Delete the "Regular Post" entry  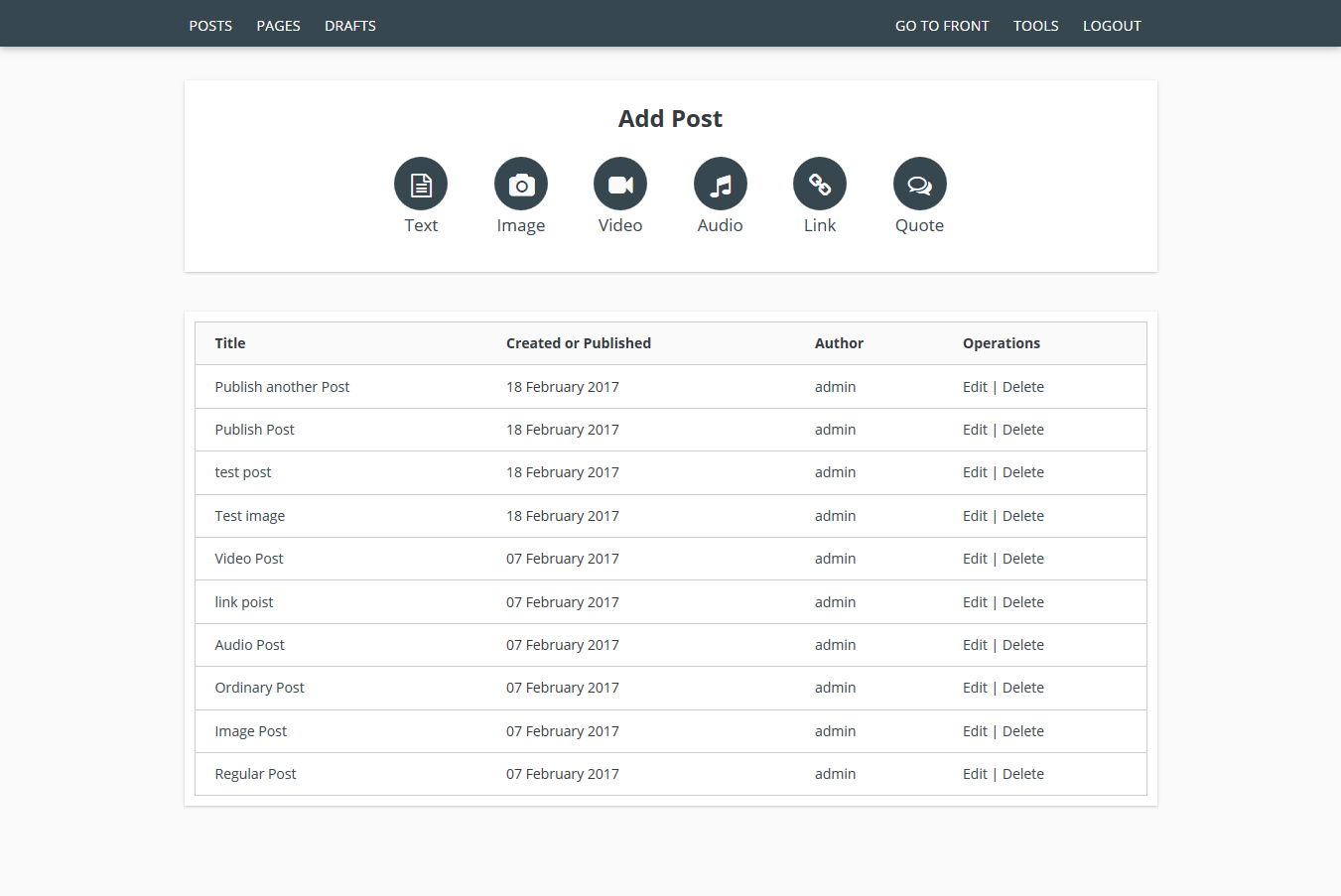coord(1022,774)
